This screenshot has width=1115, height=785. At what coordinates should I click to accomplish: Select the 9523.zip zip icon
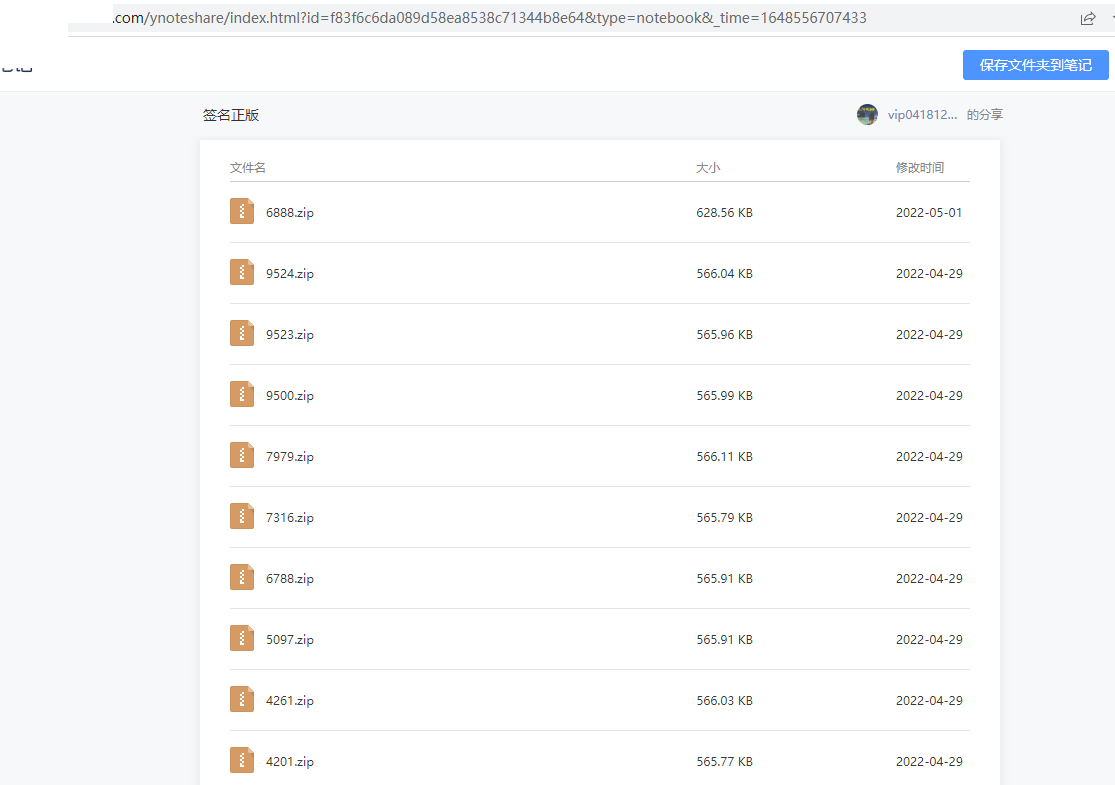pyautogui.click(x=242, y=333)
